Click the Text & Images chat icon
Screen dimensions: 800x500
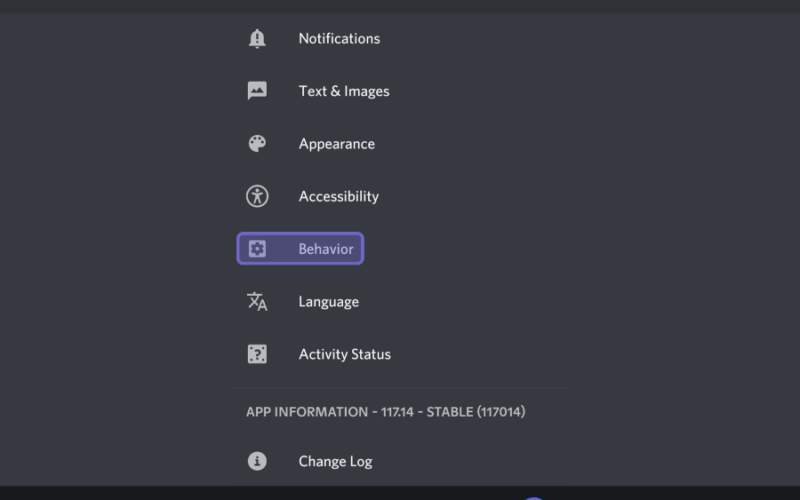257,91
